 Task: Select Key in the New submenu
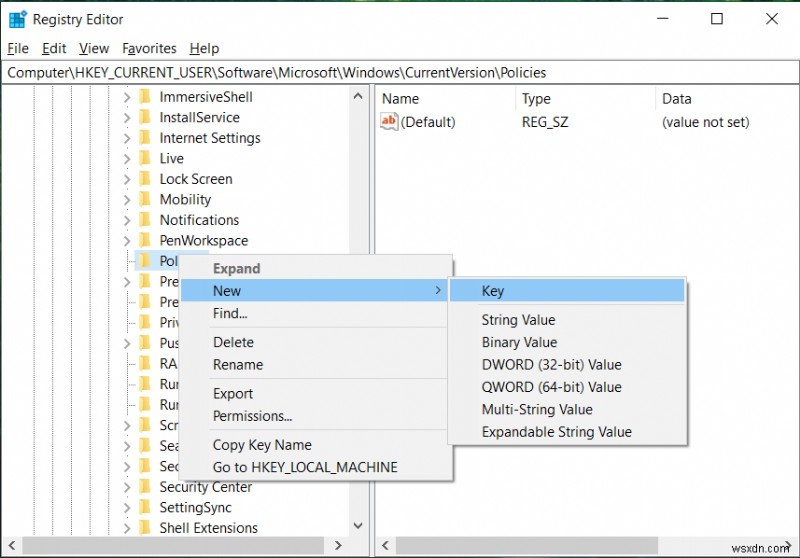click(x=567, y=291)
